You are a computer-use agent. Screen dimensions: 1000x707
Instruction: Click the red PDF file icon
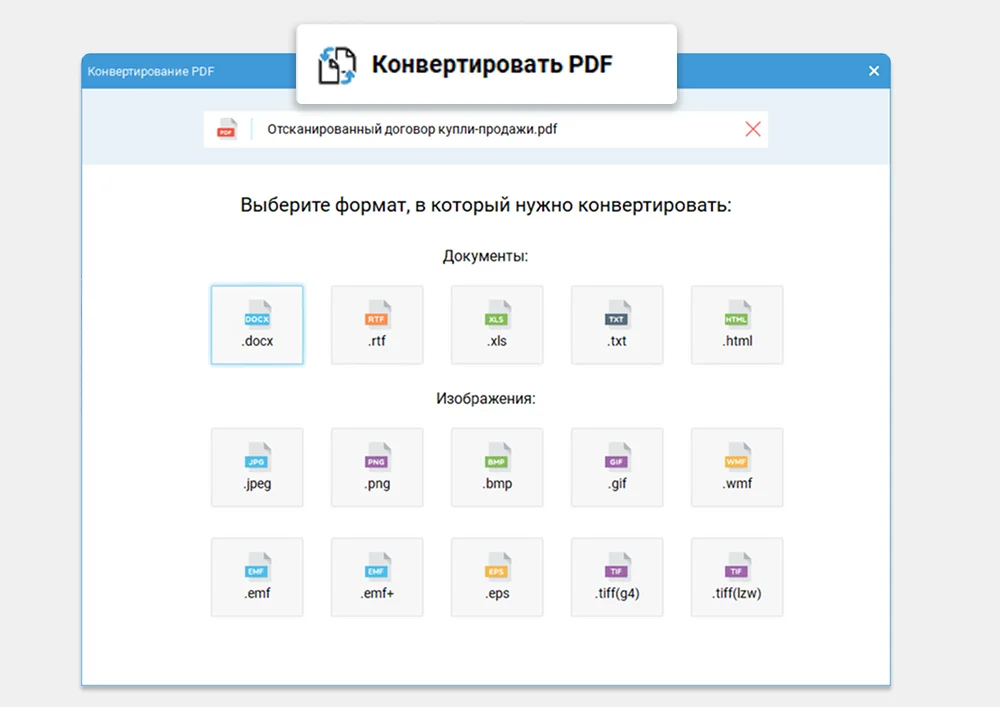coord(226,129)
